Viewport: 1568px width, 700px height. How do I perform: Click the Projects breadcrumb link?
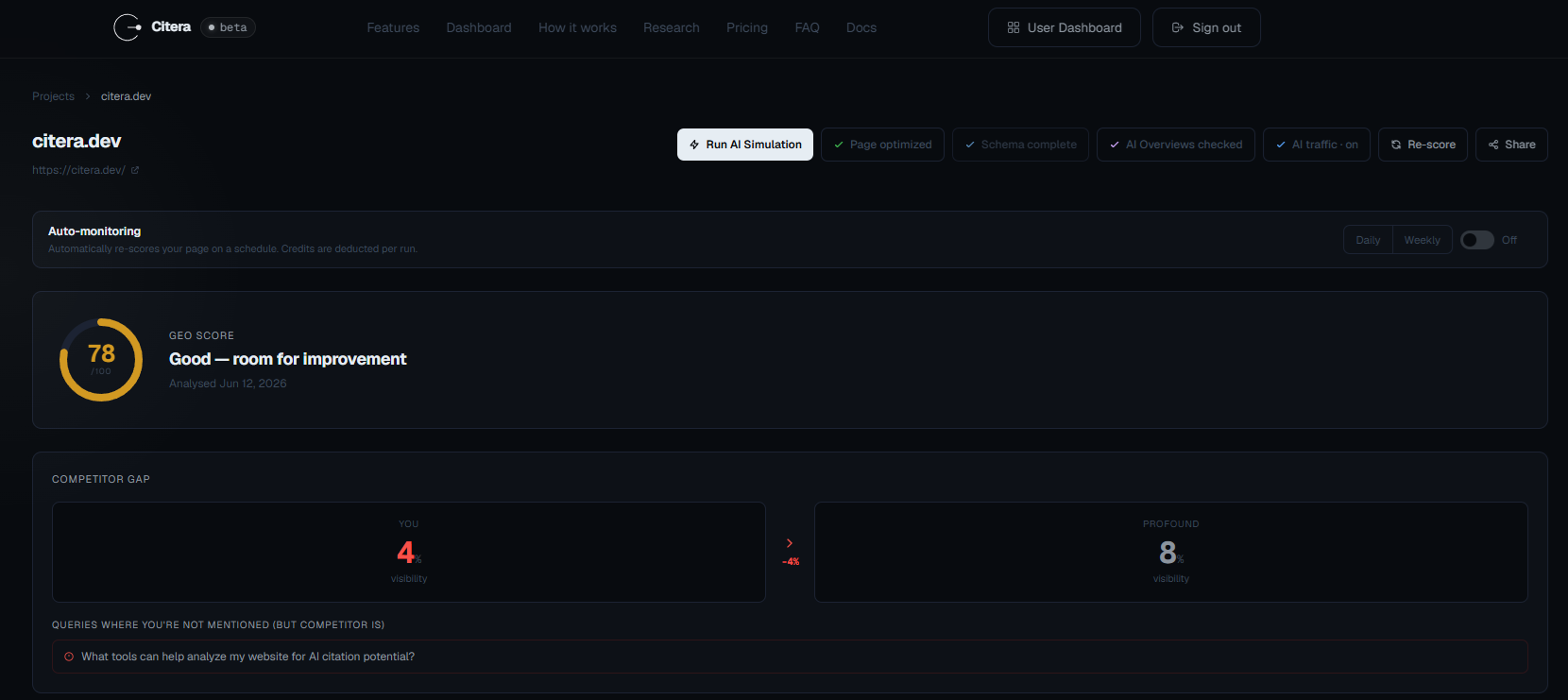[x=53, y=96]
